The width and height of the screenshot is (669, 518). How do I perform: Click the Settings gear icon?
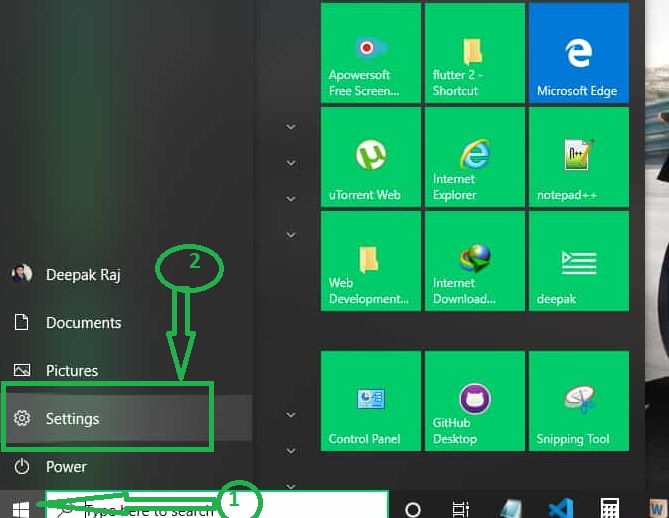point(21,418)
